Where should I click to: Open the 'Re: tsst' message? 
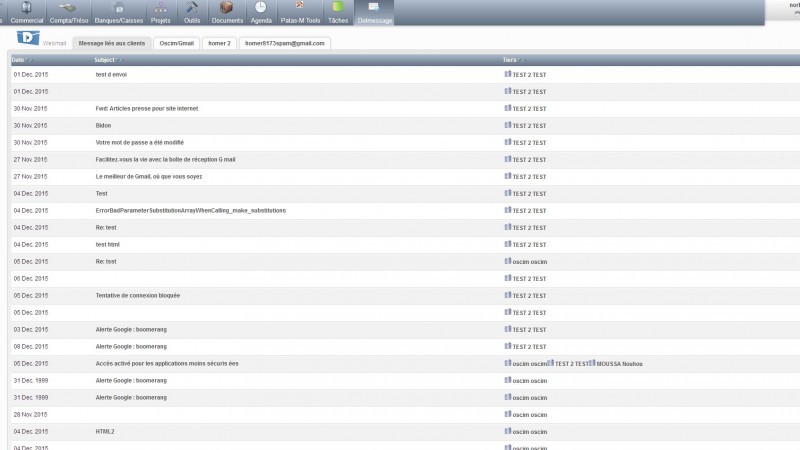click(106, 262)
